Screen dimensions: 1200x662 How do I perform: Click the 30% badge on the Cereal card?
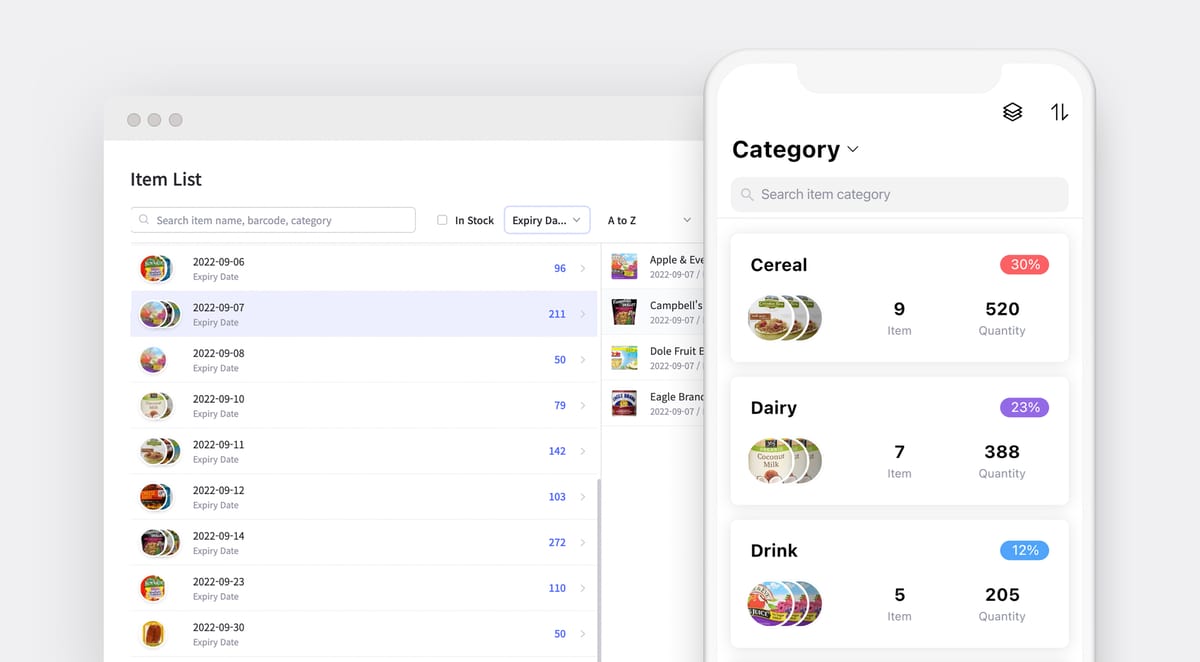[x=1023, y=264]
